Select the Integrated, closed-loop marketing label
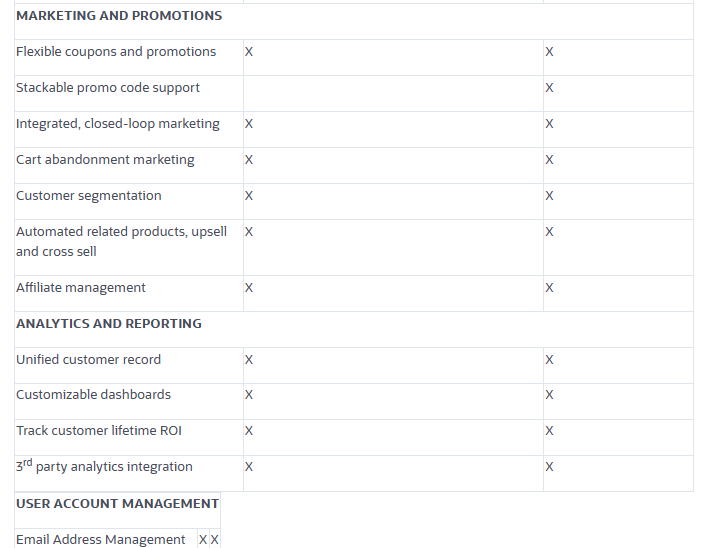This screenshot has height=548, width=705. 118,124
